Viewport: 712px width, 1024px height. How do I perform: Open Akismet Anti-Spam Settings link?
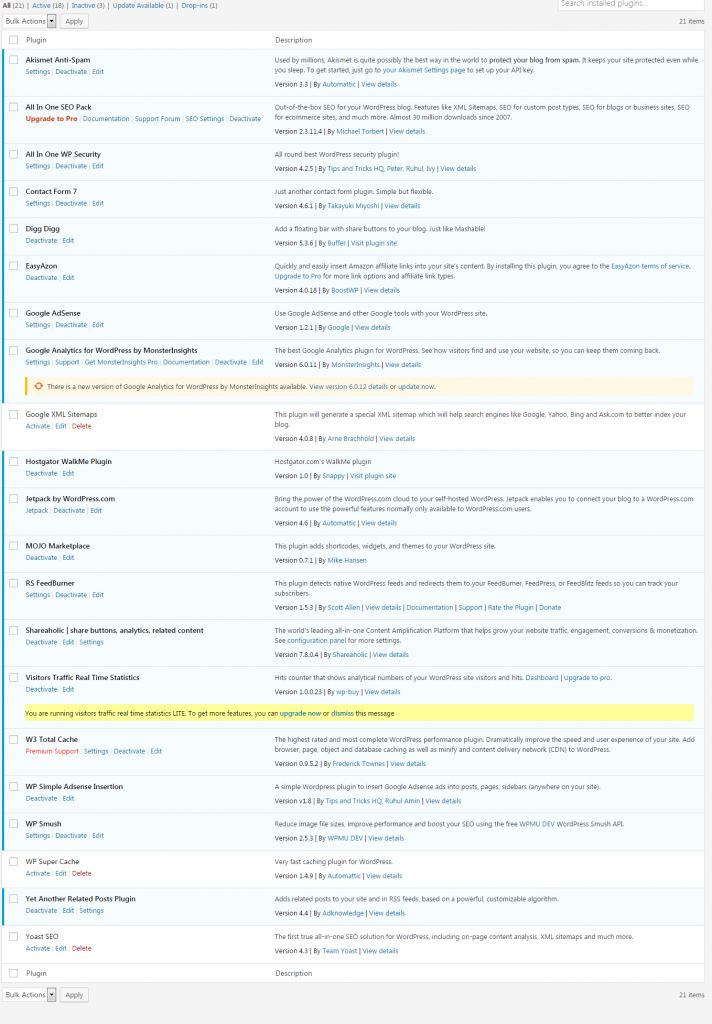point(38,72)
